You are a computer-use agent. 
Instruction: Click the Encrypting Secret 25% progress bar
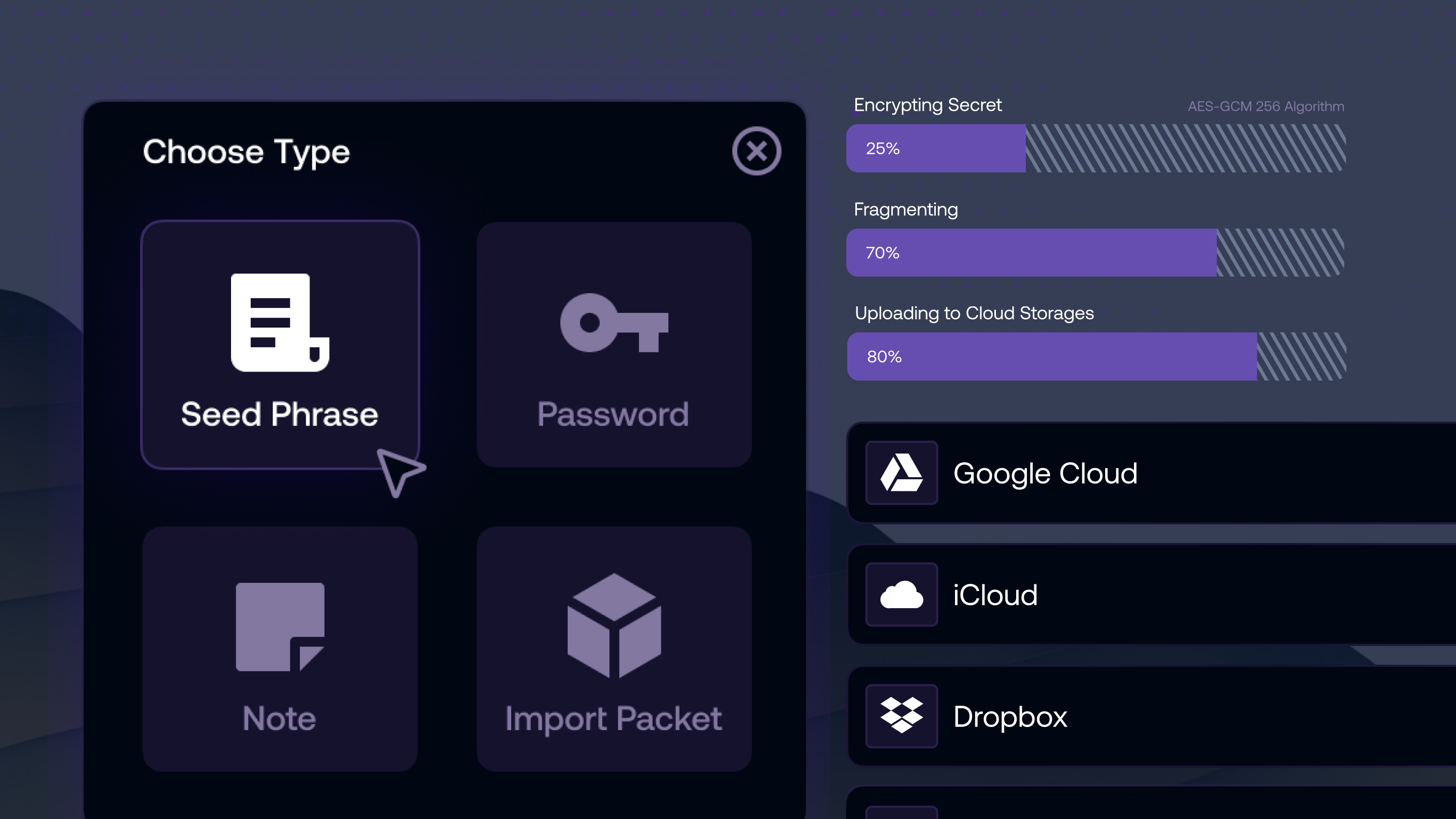[1096, 148]
